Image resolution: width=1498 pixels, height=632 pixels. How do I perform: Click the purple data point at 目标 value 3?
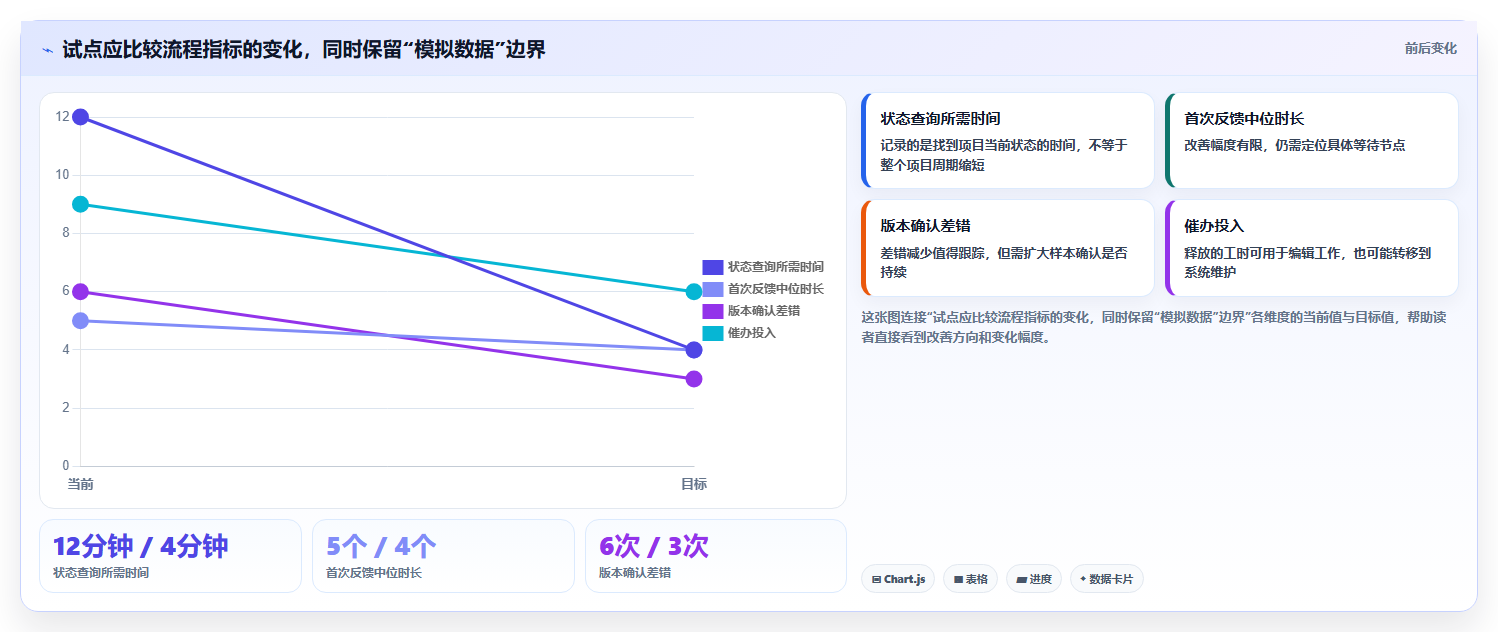click(694, 379)
